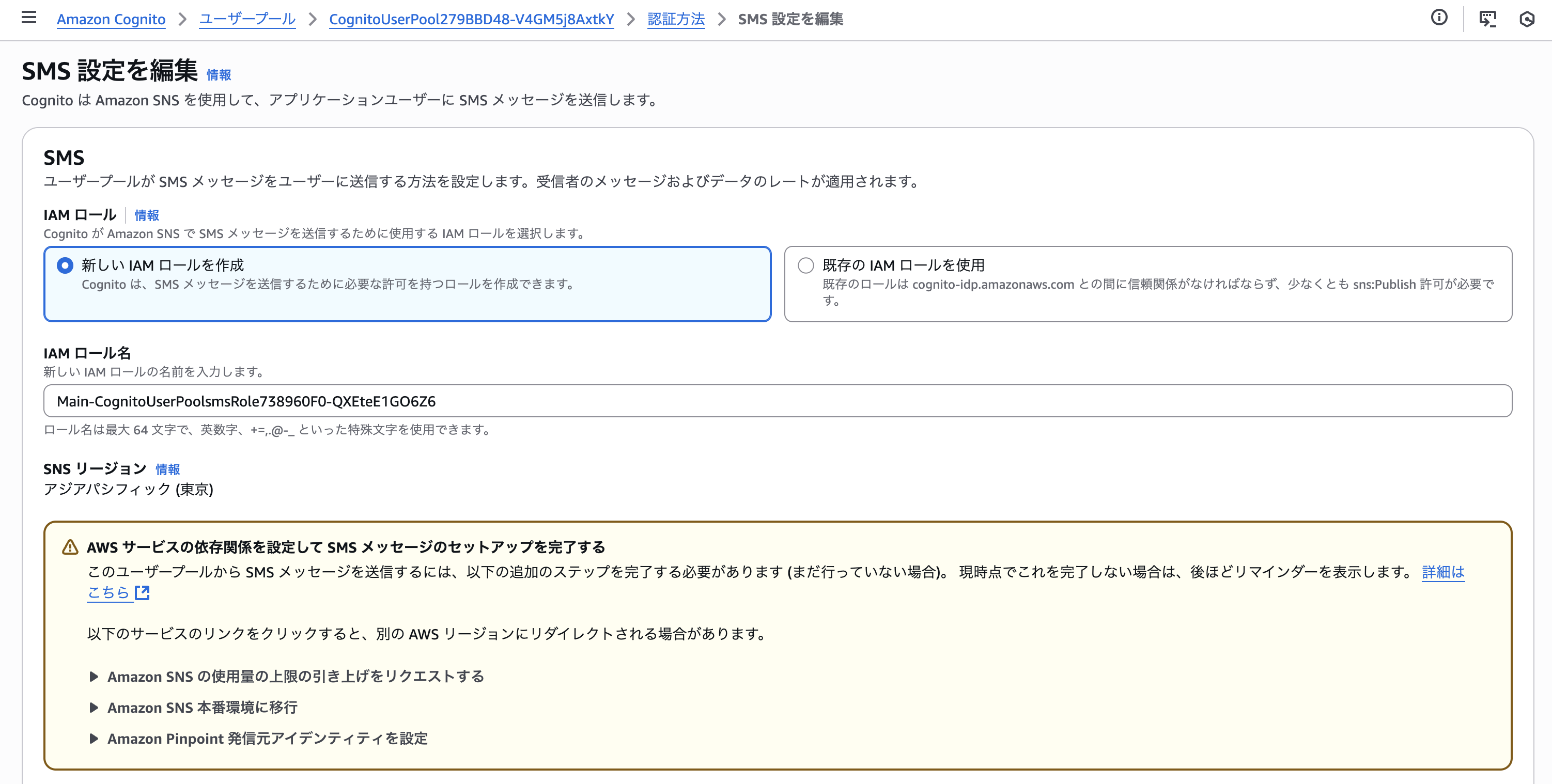
Task: Expand Amazon SNS 本番環境に移行 section
Action: click(202, 708)
